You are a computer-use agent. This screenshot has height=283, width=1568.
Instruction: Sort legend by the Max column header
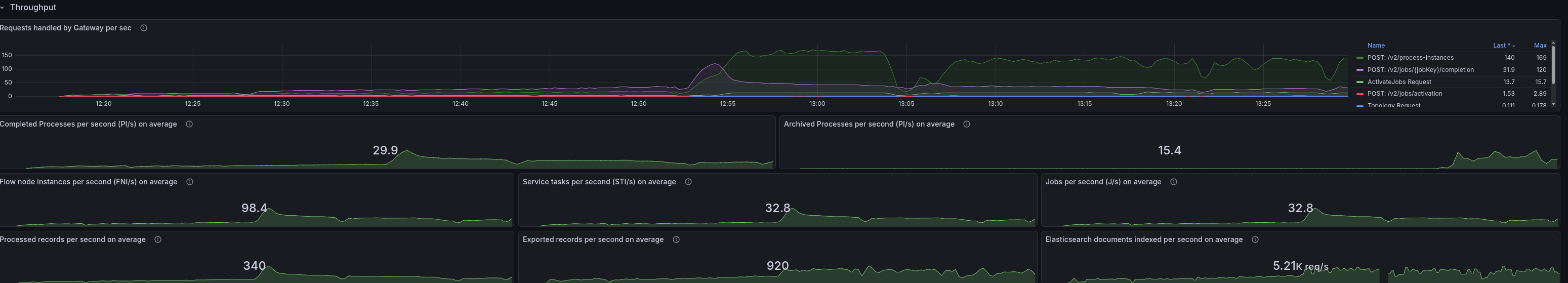(x=1540, y=46)
